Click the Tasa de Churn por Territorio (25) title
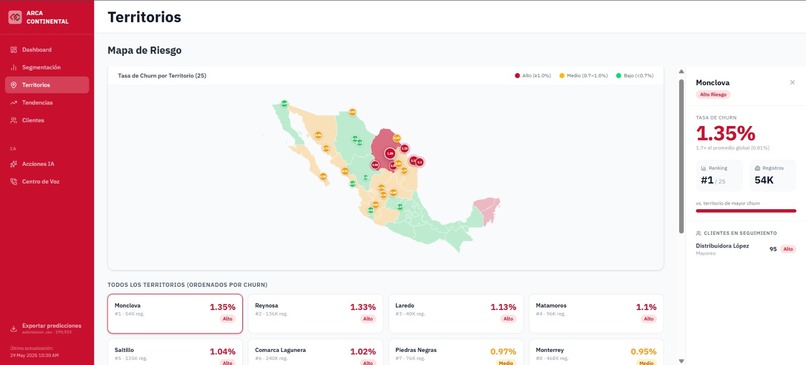The width and height of the screenshot is (806, 365). pos(162,76)
